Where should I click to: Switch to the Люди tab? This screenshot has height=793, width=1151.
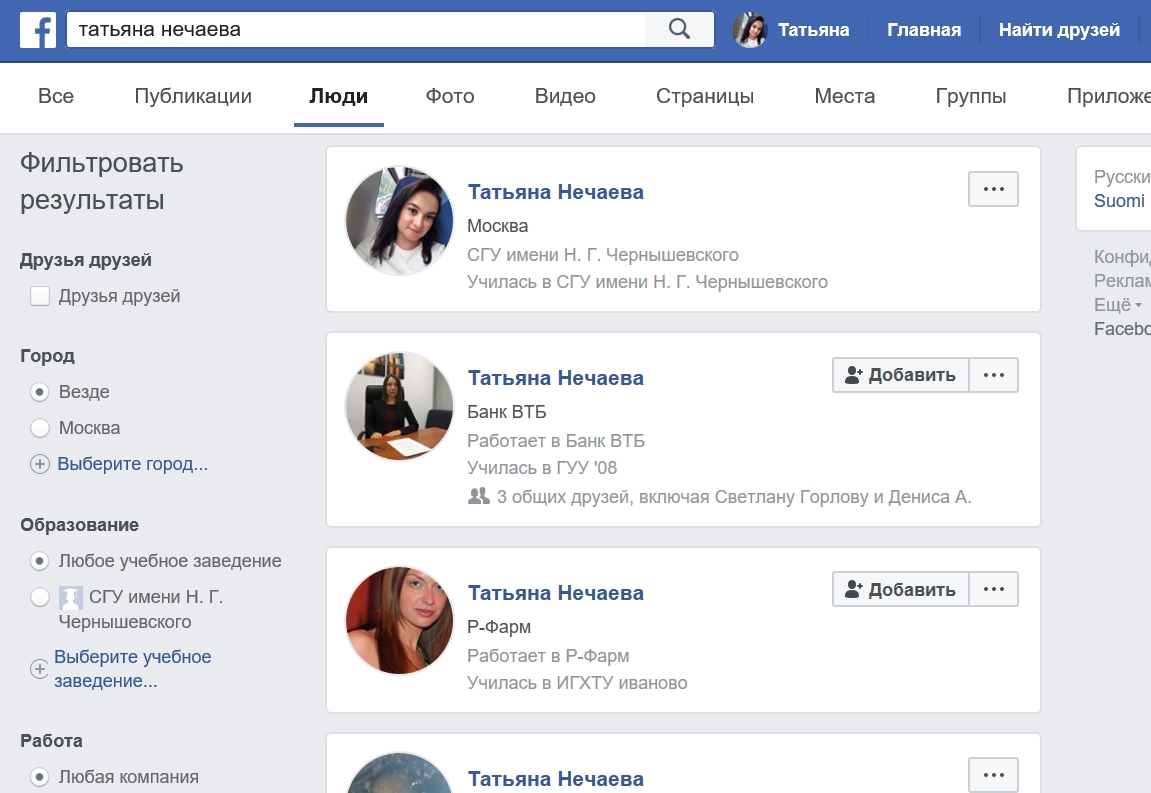[x=338, y=96]
